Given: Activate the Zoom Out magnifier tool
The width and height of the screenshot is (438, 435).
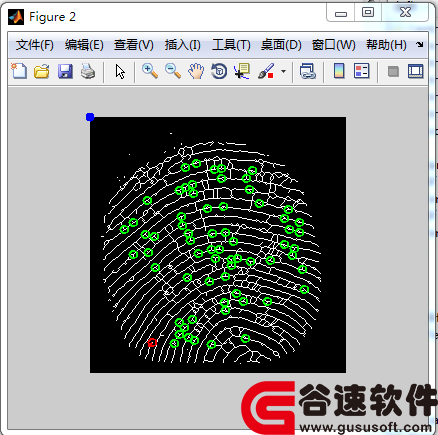Looking at the screenshot, I should click(x=173, y=71).
